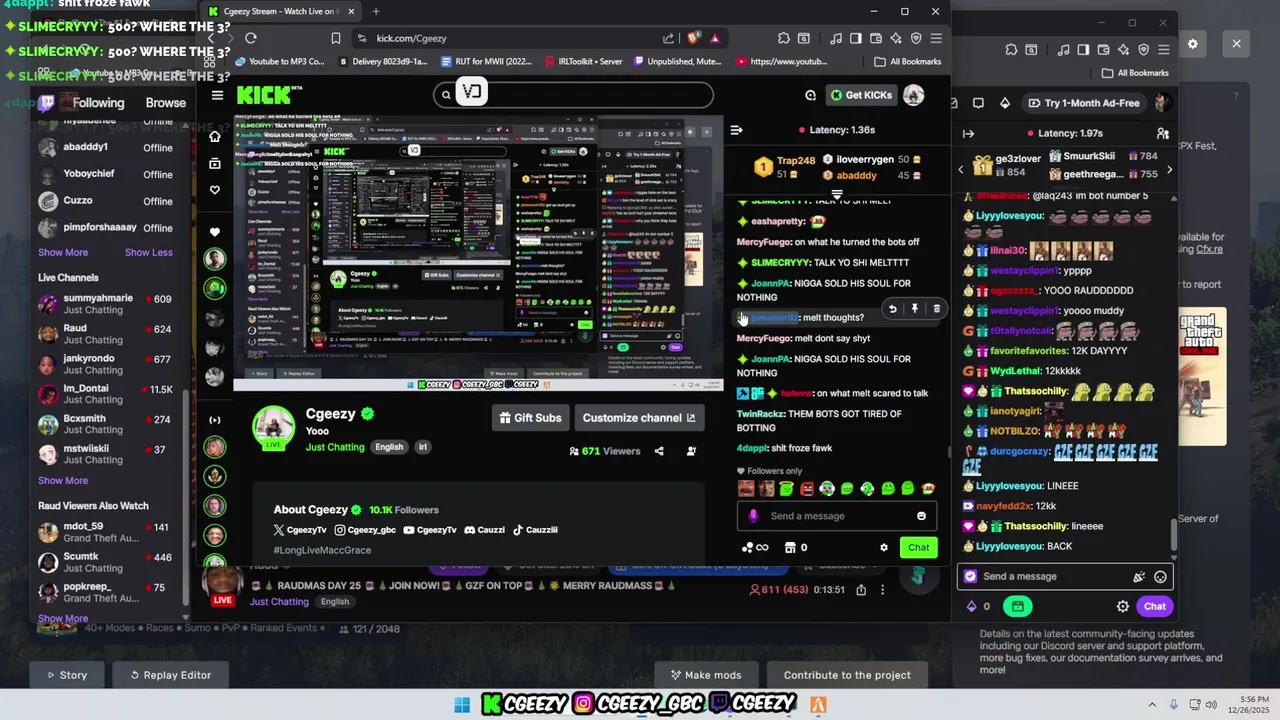Screen dimensions: 1280x720
Task: Select the Cgeezy Stream browser tab
Action: (x=280, y=11)
